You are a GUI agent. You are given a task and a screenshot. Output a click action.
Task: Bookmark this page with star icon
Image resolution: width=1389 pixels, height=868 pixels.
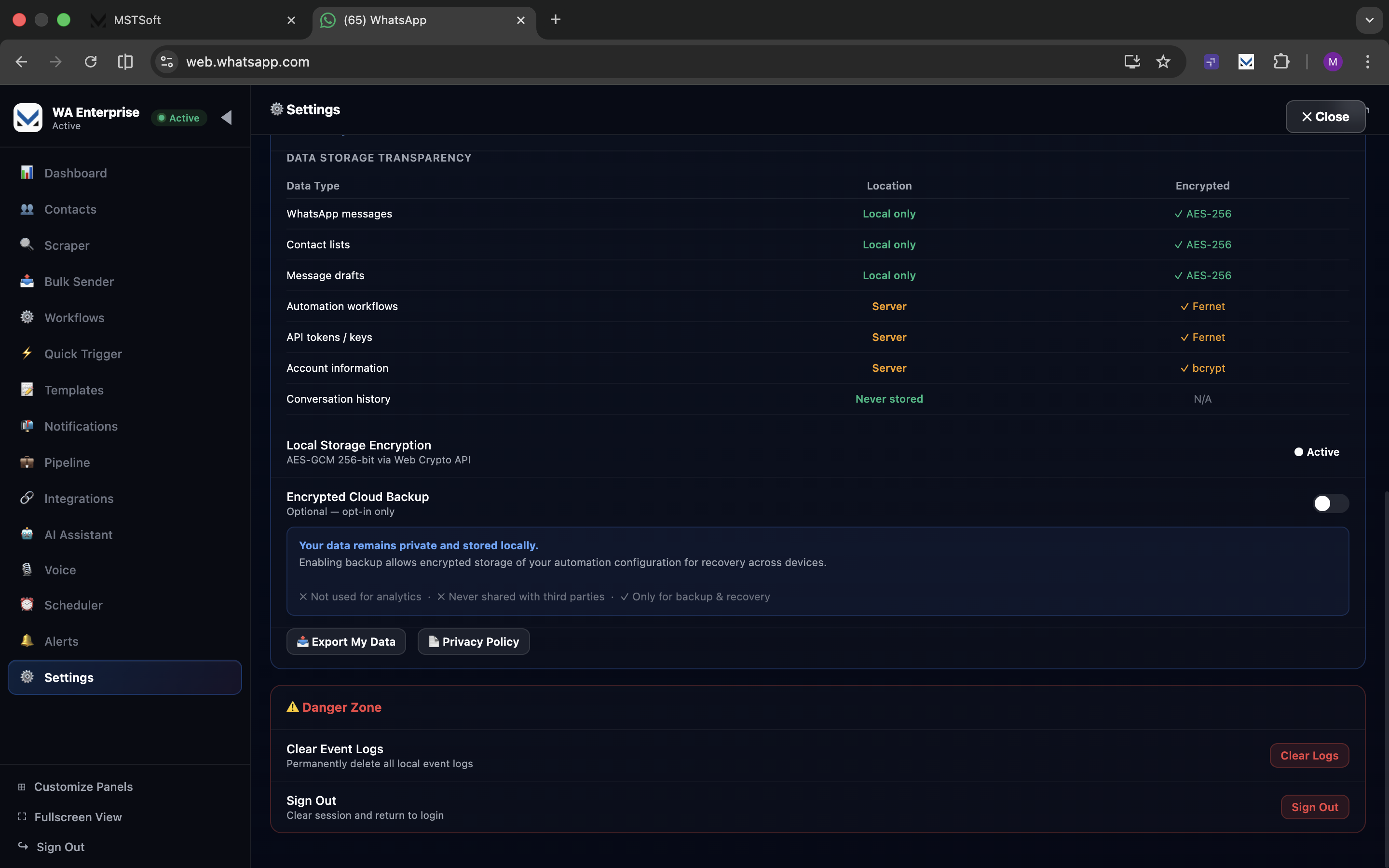(x=1163, y=61)
